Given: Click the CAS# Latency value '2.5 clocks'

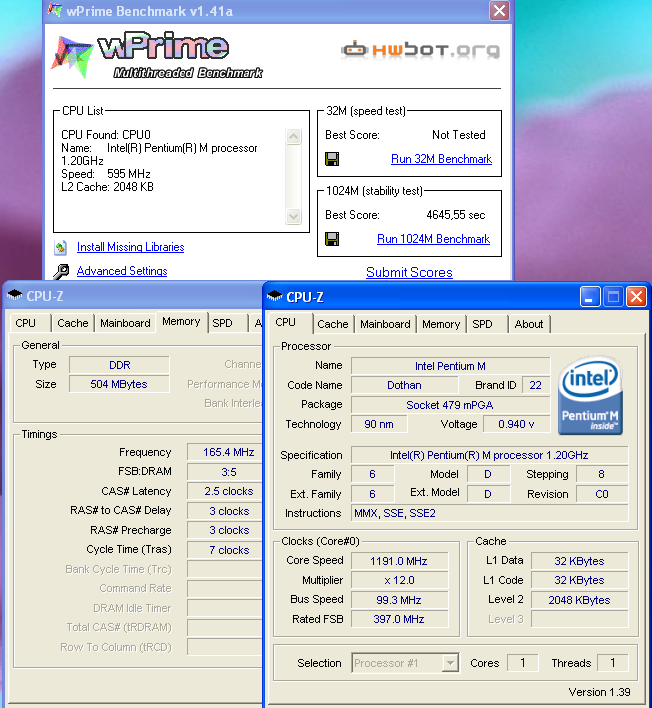Looking at the screenshot, I should click(x=225, y=491).
